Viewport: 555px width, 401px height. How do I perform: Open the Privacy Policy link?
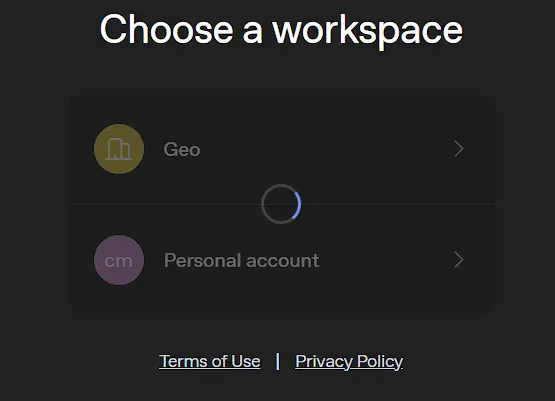349,362
